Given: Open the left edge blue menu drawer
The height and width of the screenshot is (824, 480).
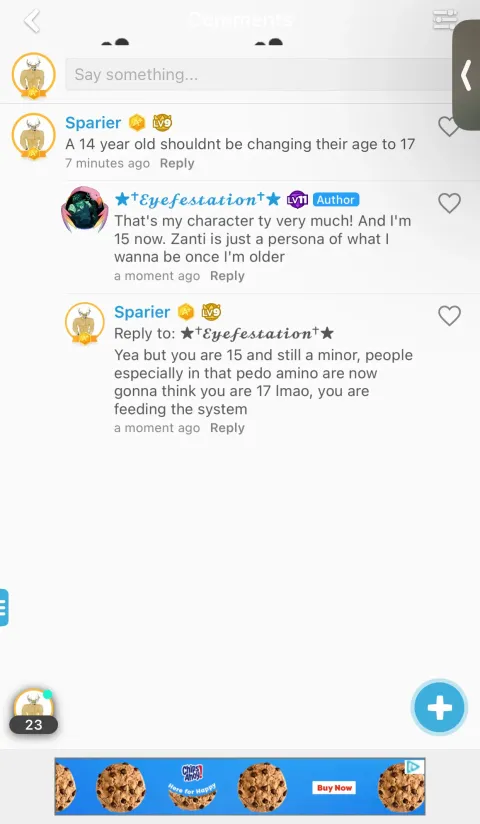Looking at the screenshot, I should 4,607.
